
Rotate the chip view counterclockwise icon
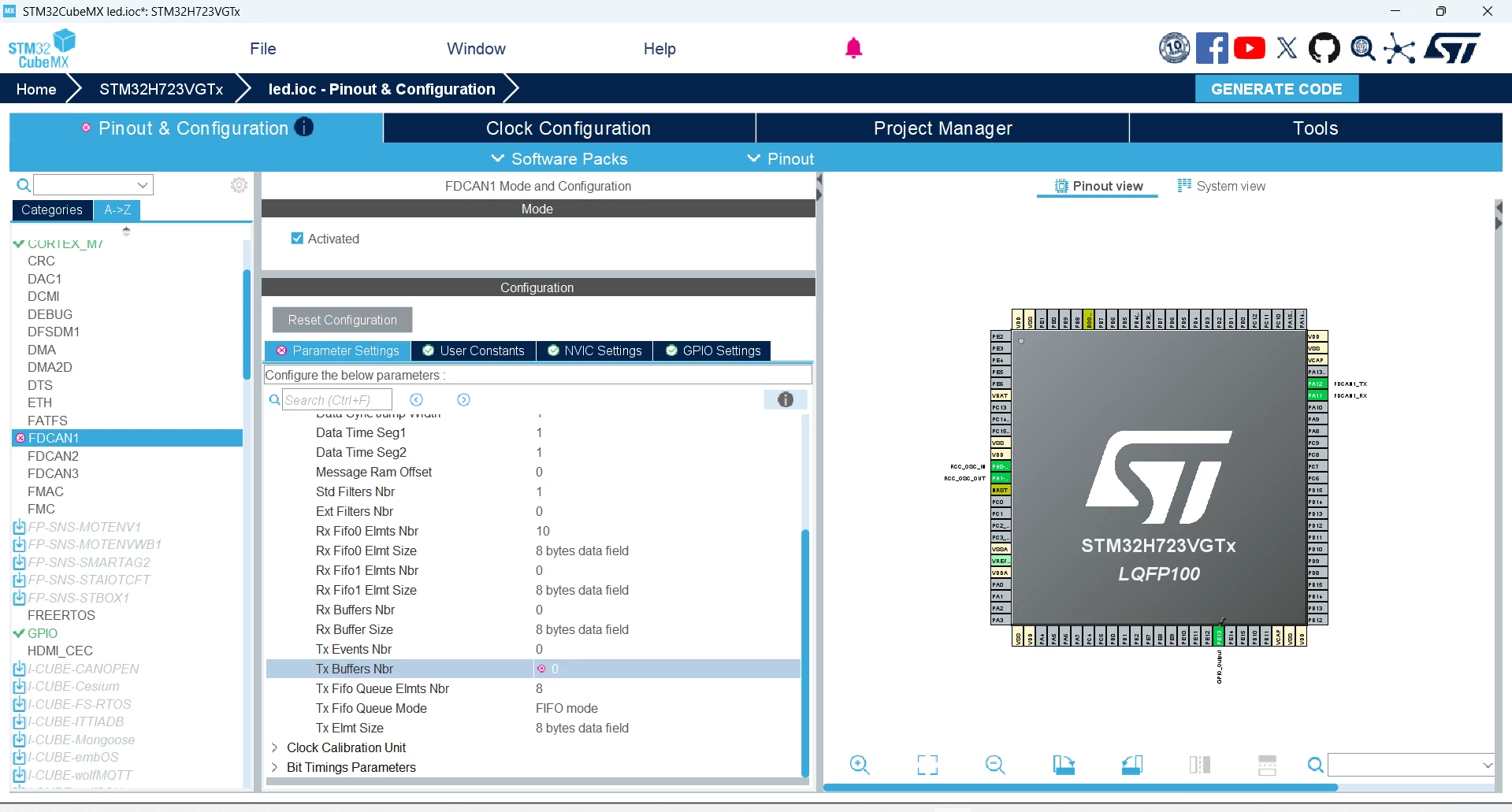tap(1132, 765)
